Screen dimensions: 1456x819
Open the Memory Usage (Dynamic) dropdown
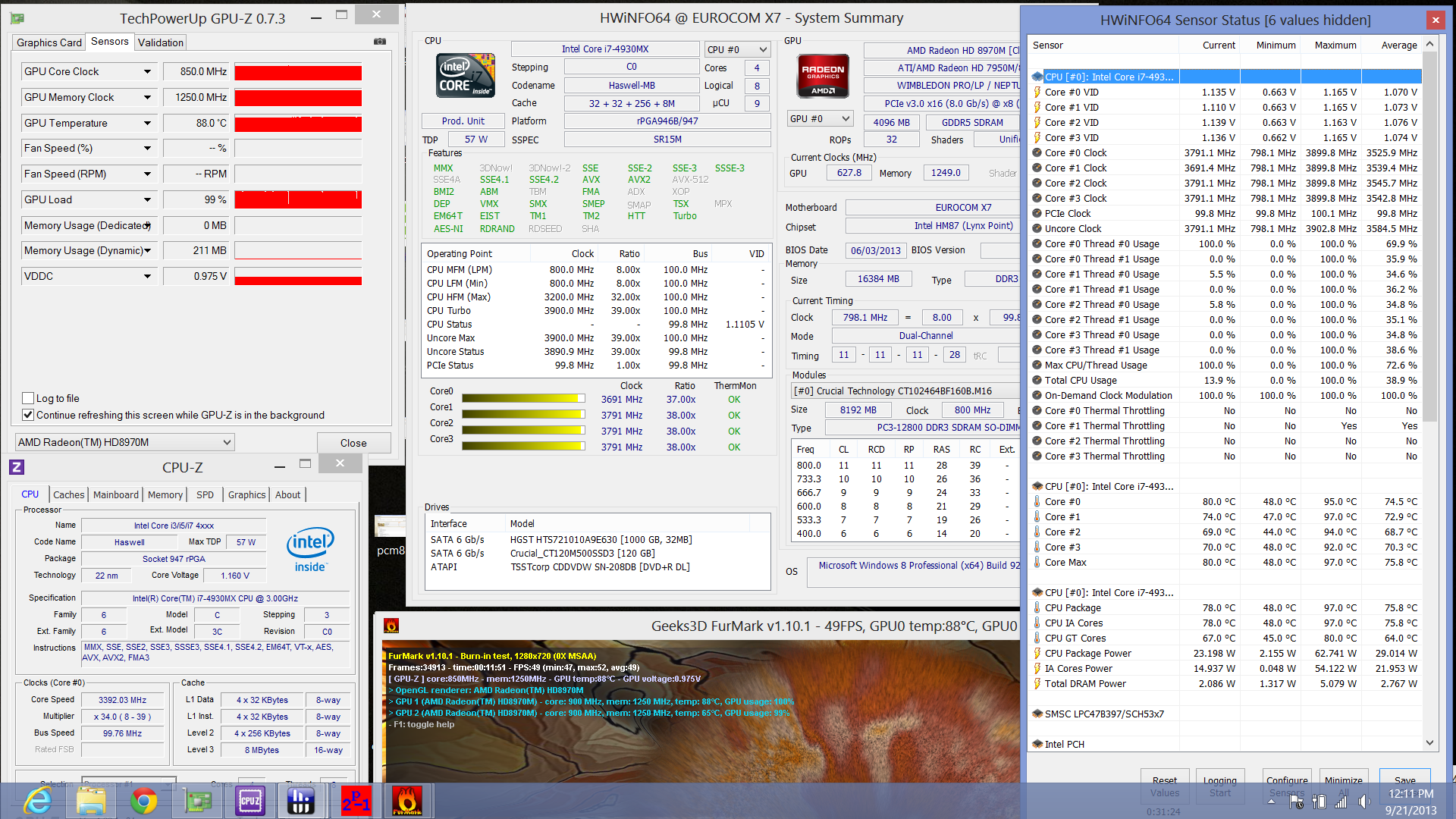point(147,250)
